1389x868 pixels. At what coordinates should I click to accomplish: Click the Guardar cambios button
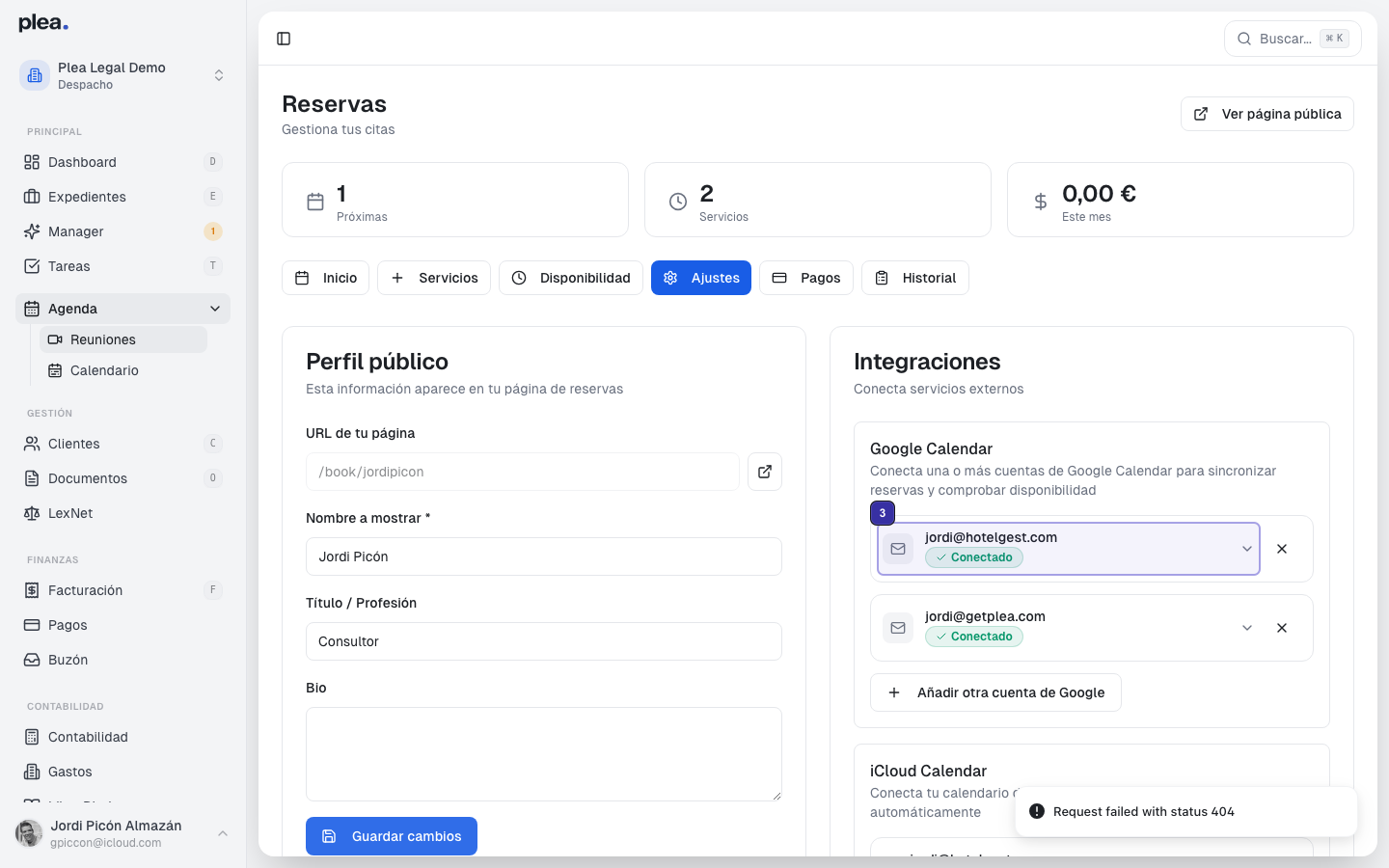click(391, 836)
